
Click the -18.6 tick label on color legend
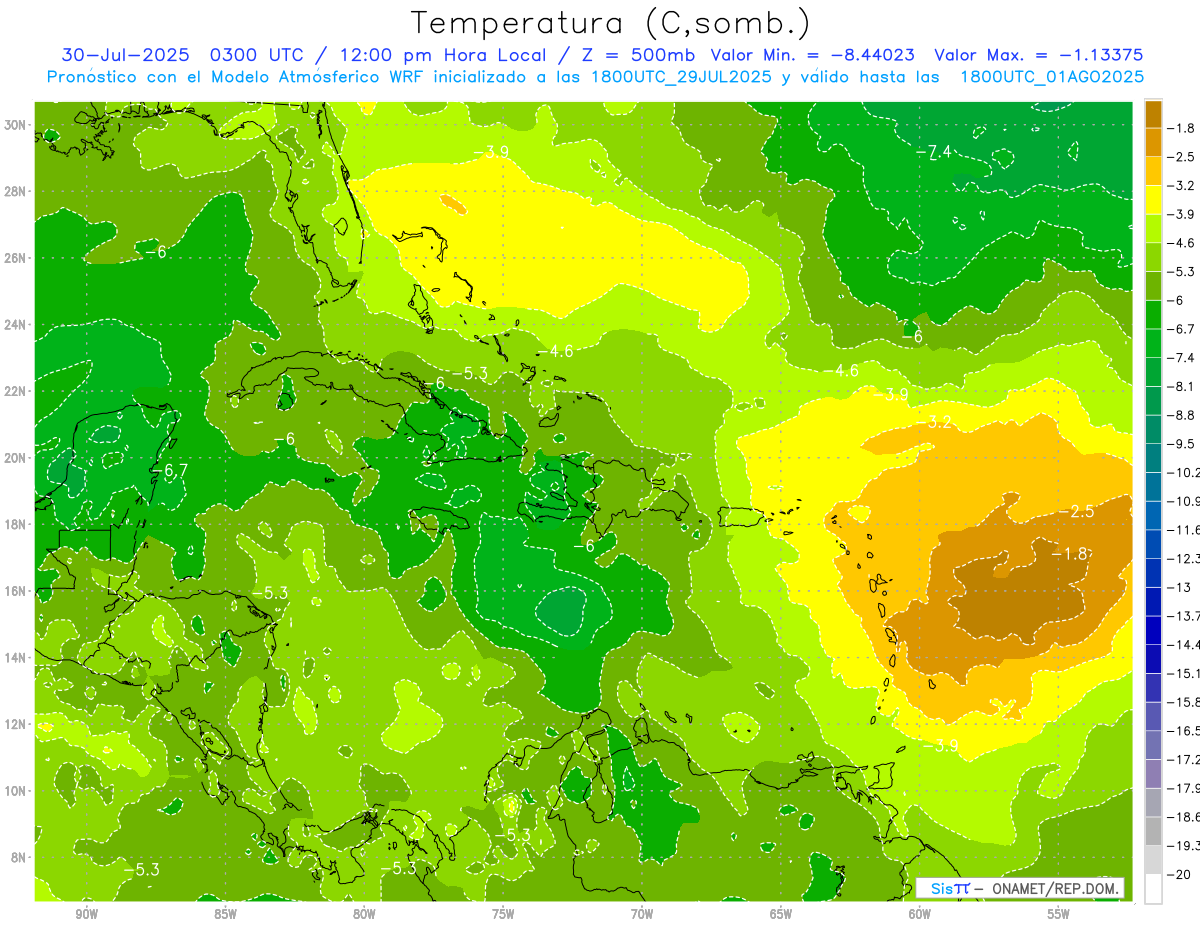click(x=1186, y=816)
